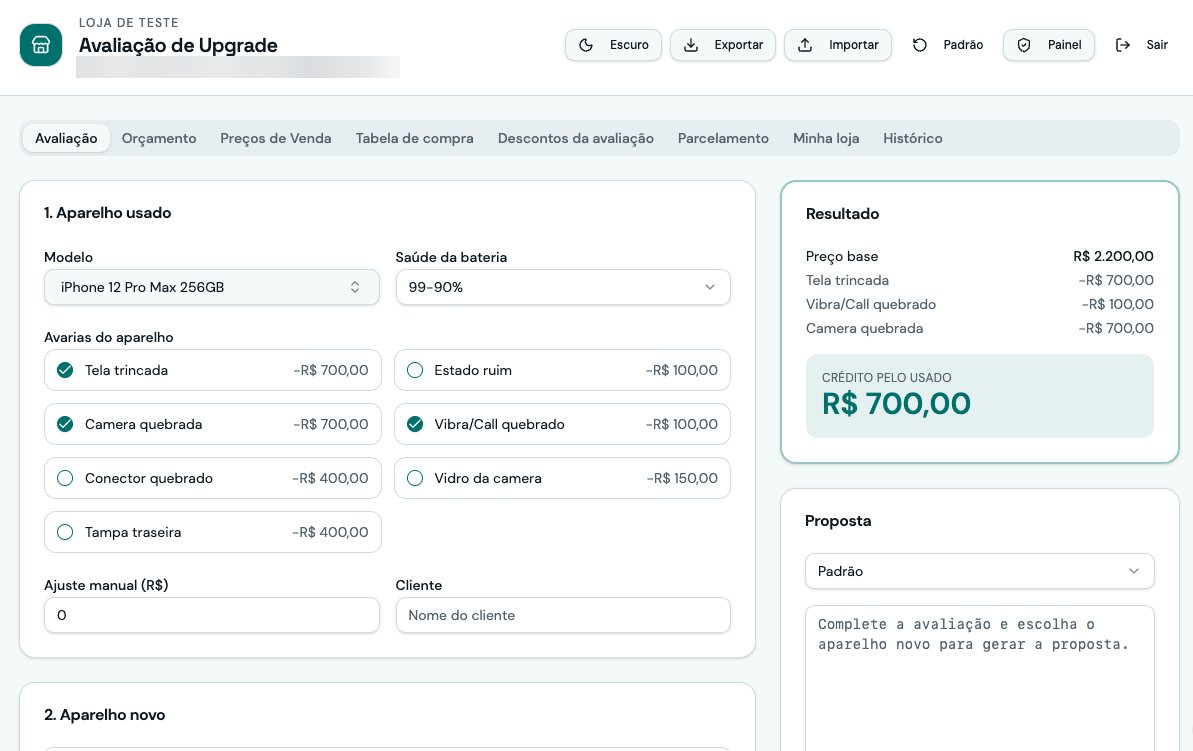Screen dimensions: 1193x751
Task: Click the 2. Aparelho novo heading
Action: coord(105,715)
